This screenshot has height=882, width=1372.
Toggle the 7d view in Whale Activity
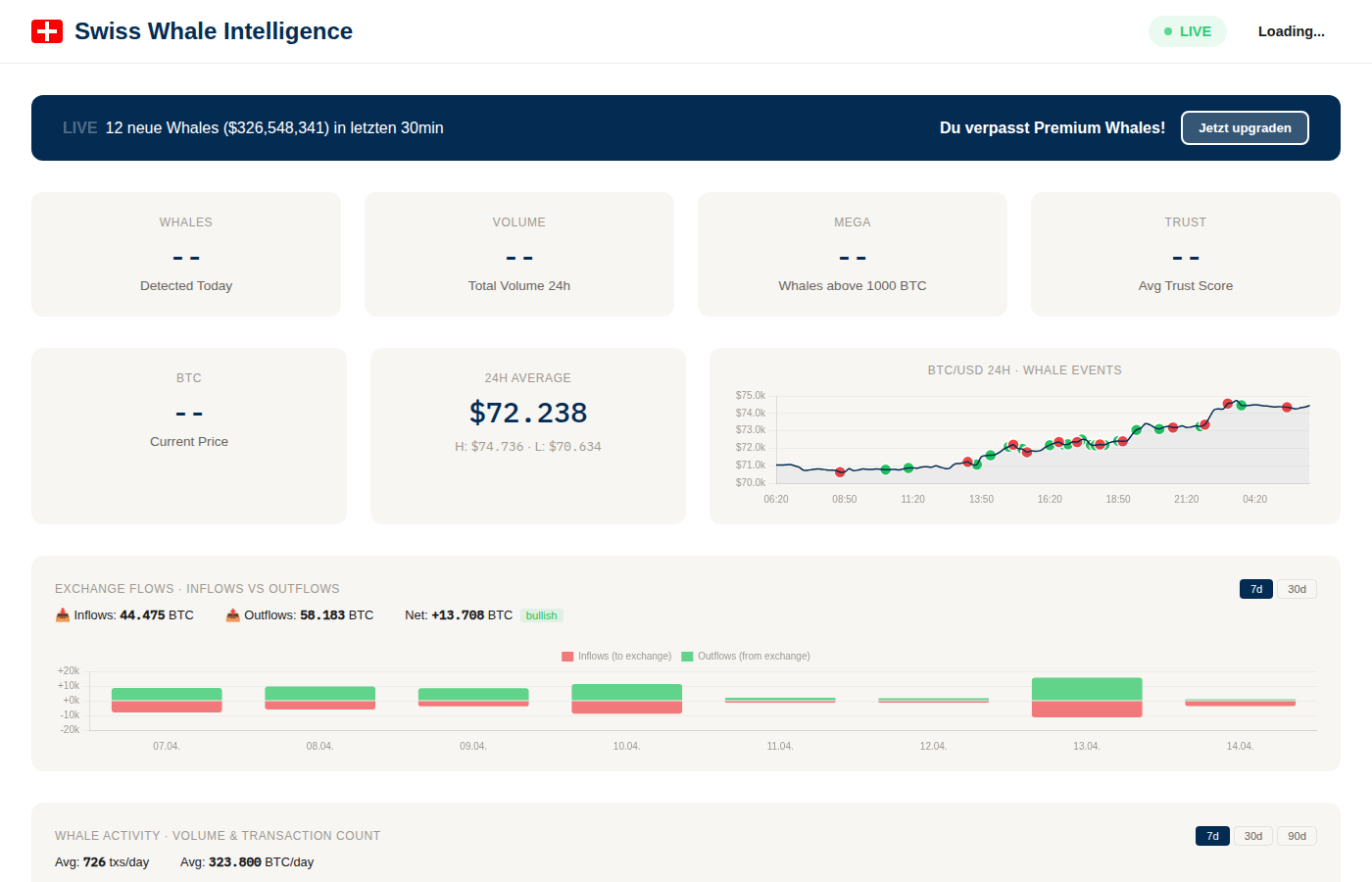coord(1212,835)
